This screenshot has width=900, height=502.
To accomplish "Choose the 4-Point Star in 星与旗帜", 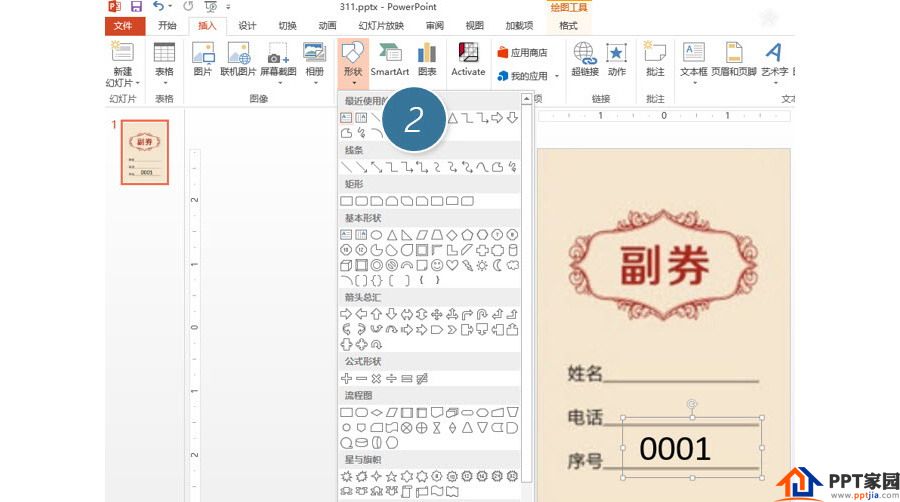I will pos(377,476).
